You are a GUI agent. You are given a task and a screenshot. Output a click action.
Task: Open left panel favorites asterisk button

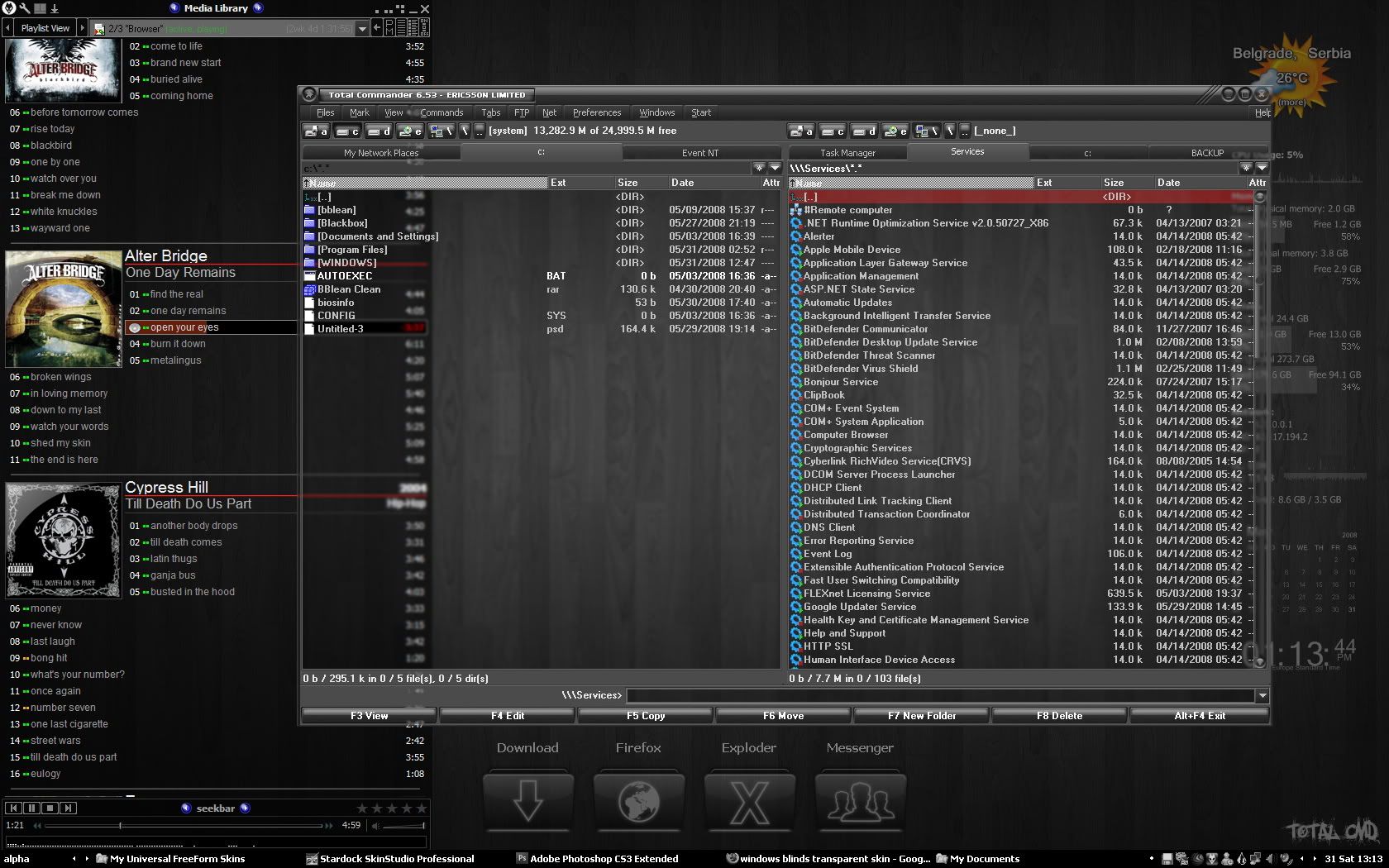coord(759,168)
